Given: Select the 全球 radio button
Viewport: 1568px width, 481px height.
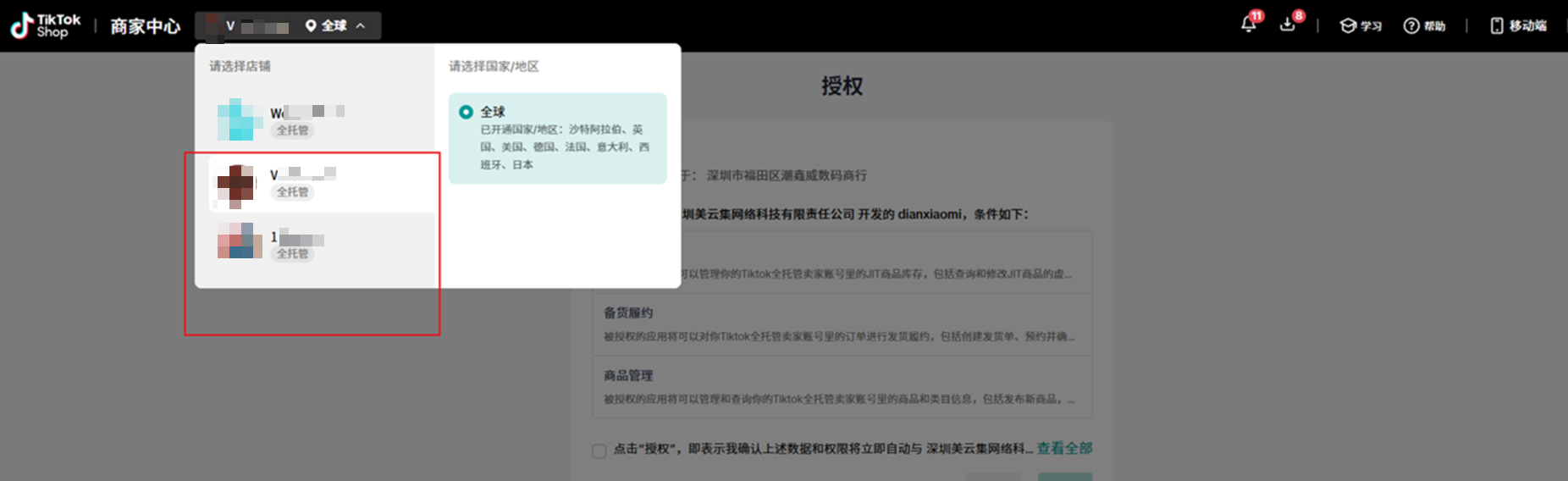Looking at the screenshot, I should click(x=466, y=112).
